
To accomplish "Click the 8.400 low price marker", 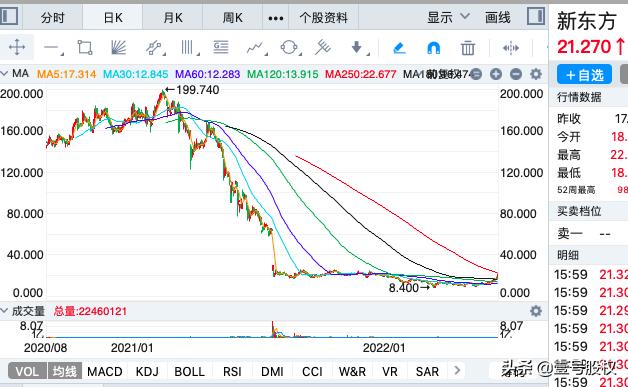I will (x=409, y=288).
